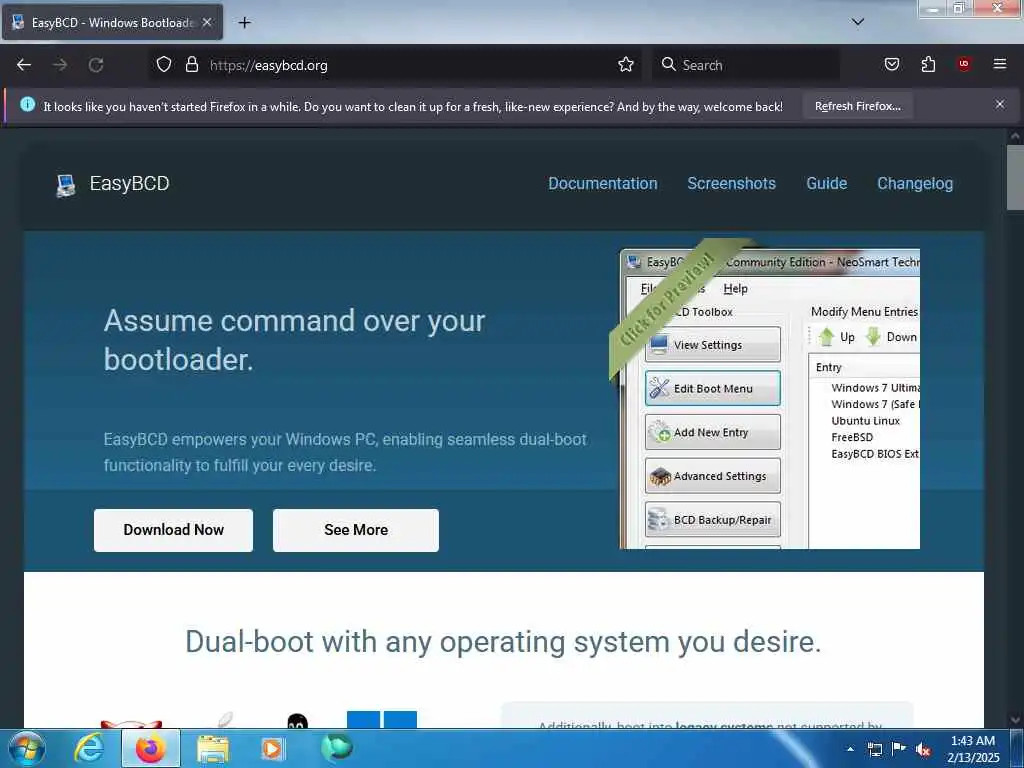Image resolution: width=1024 pixels, height=768 pixels.
Task: Click the See More button
Action: [x=356, y=530]
